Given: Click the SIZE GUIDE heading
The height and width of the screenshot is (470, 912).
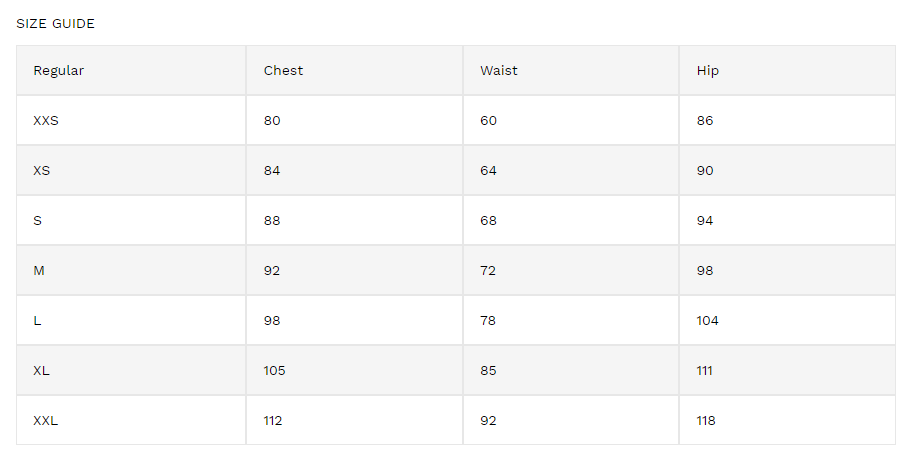Looking at the screenshot, I should (55, 24).
